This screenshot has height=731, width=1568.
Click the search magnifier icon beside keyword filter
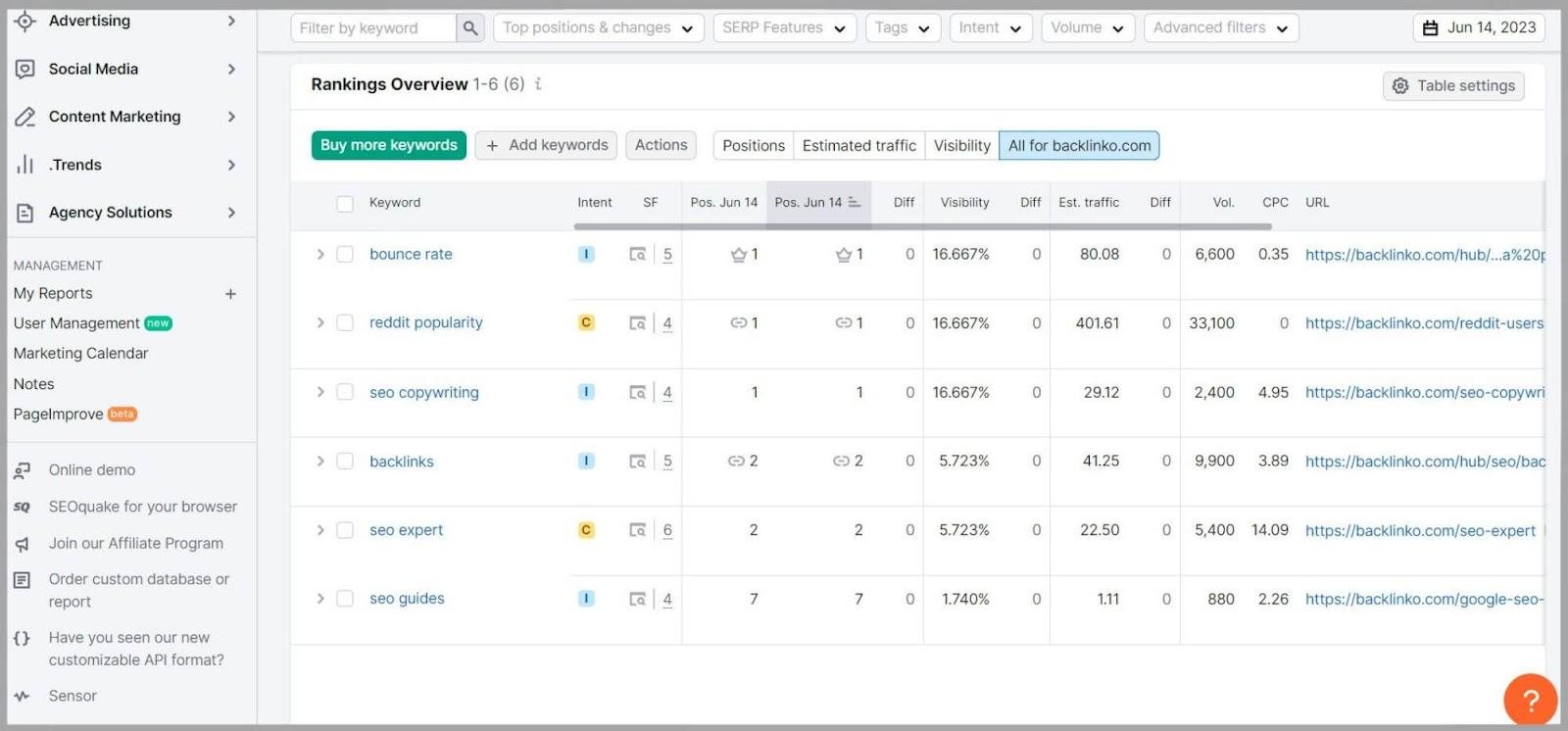pos(470,28)
